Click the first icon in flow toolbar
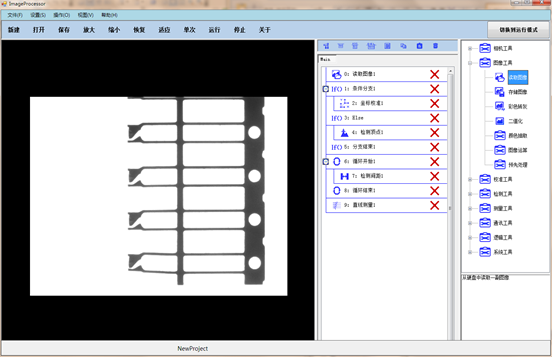 pos(326,46)
